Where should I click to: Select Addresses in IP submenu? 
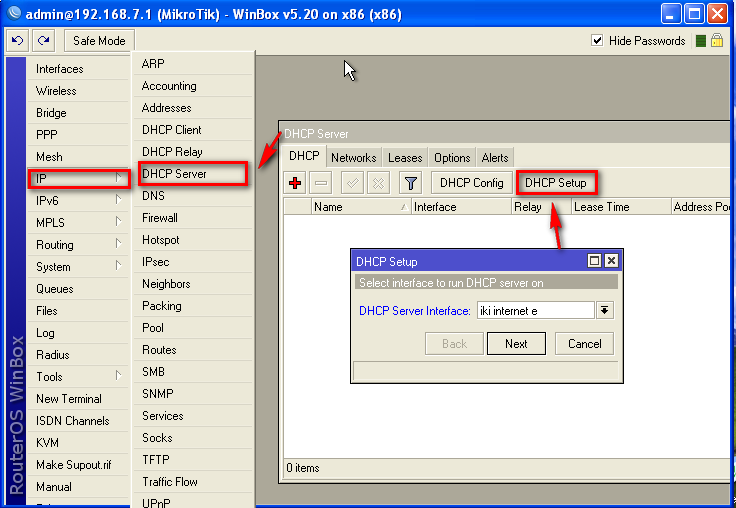pos(193,108)
